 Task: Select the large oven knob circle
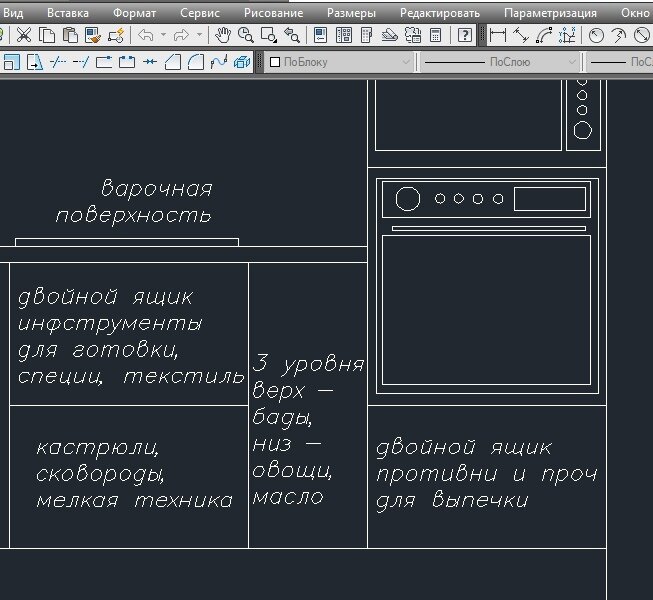click(407, 199)
